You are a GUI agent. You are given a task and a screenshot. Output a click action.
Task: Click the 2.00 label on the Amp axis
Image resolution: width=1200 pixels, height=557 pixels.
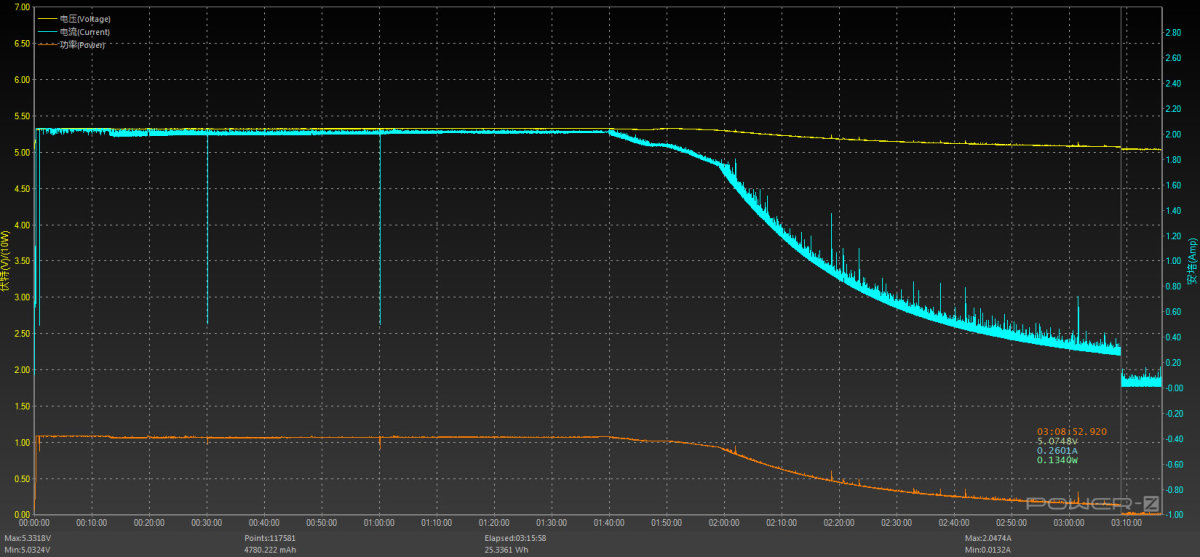(1175, 134)
